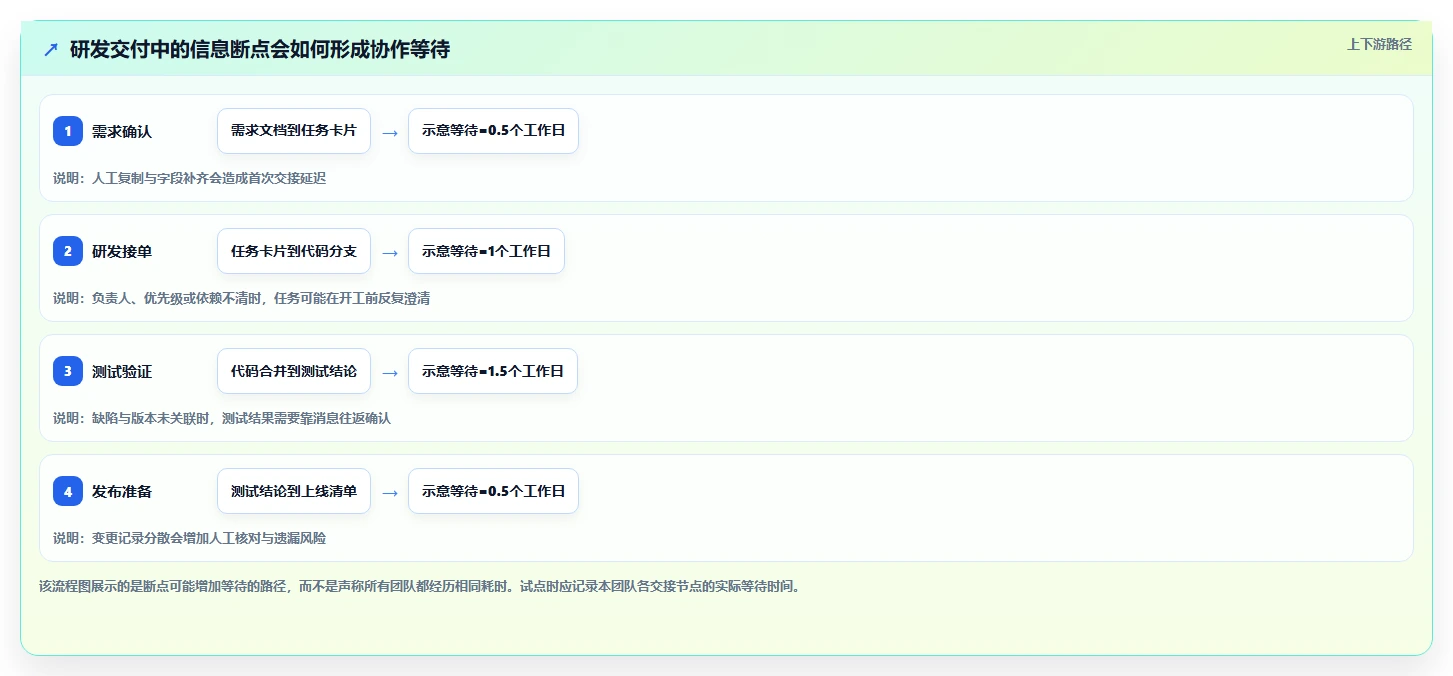Select the 研发接单 step label

click(x=122, y=251)
